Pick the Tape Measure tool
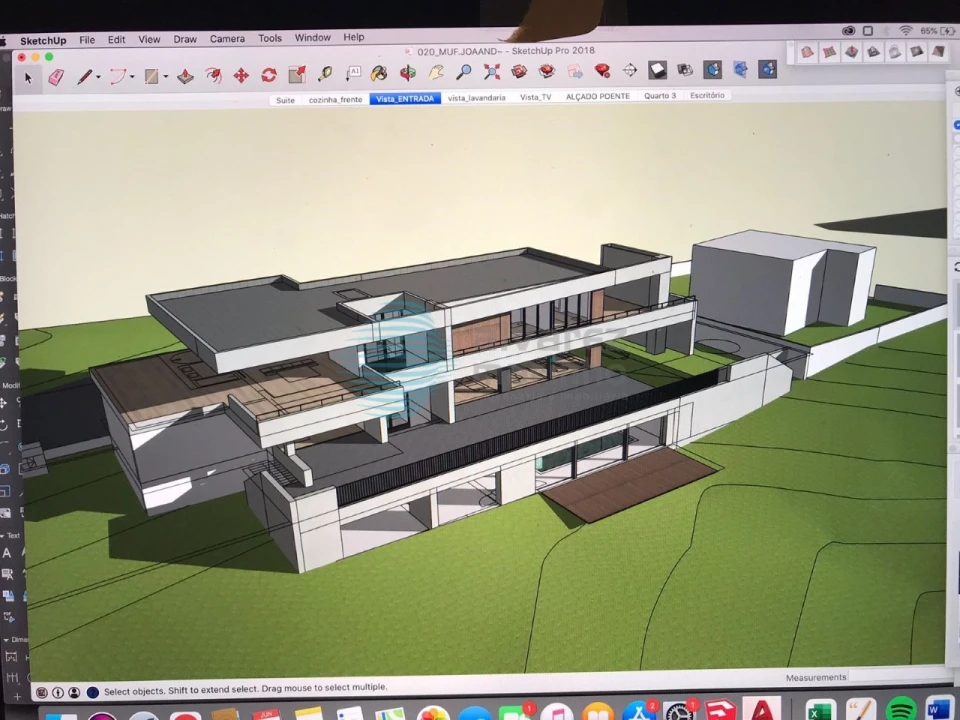 325,74
